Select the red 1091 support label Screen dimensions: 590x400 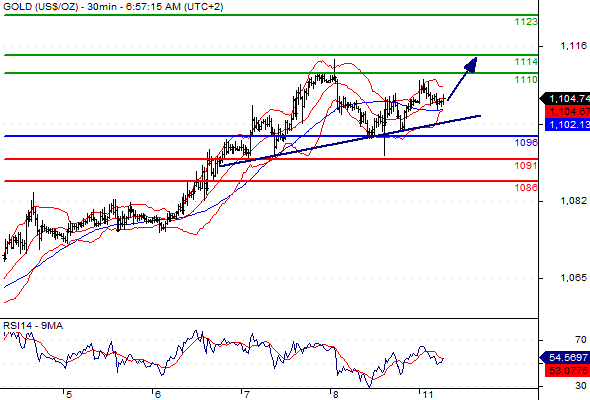[x=526, y=165]
